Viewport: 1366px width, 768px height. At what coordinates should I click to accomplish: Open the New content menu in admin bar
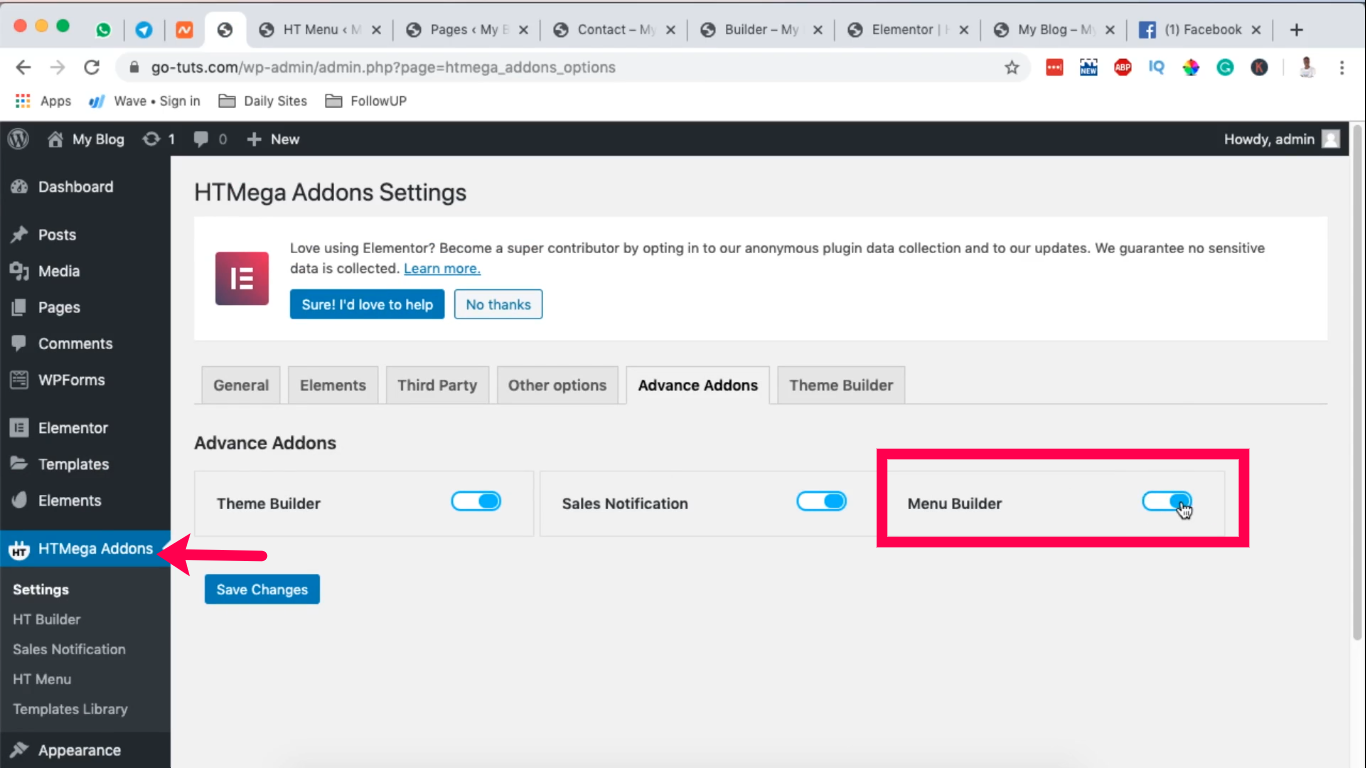pos(273,139)
